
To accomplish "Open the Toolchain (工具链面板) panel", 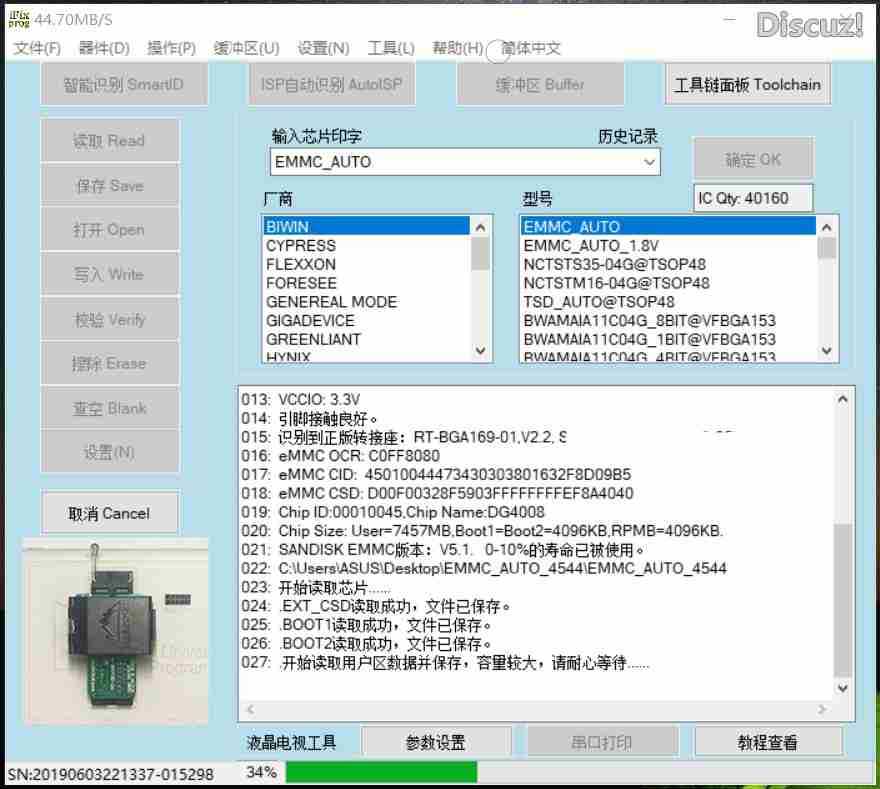I will point(747,85).
